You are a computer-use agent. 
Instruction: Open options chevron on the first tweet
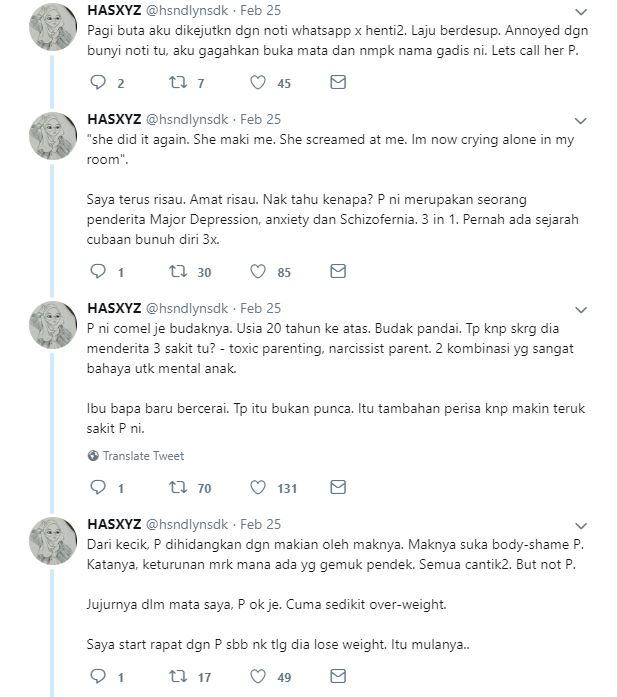(x=581, y=12)
